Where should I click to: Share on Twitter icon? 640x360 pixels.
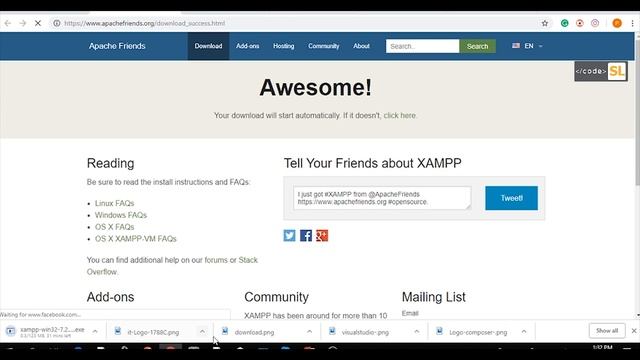[x=289, y=236]
